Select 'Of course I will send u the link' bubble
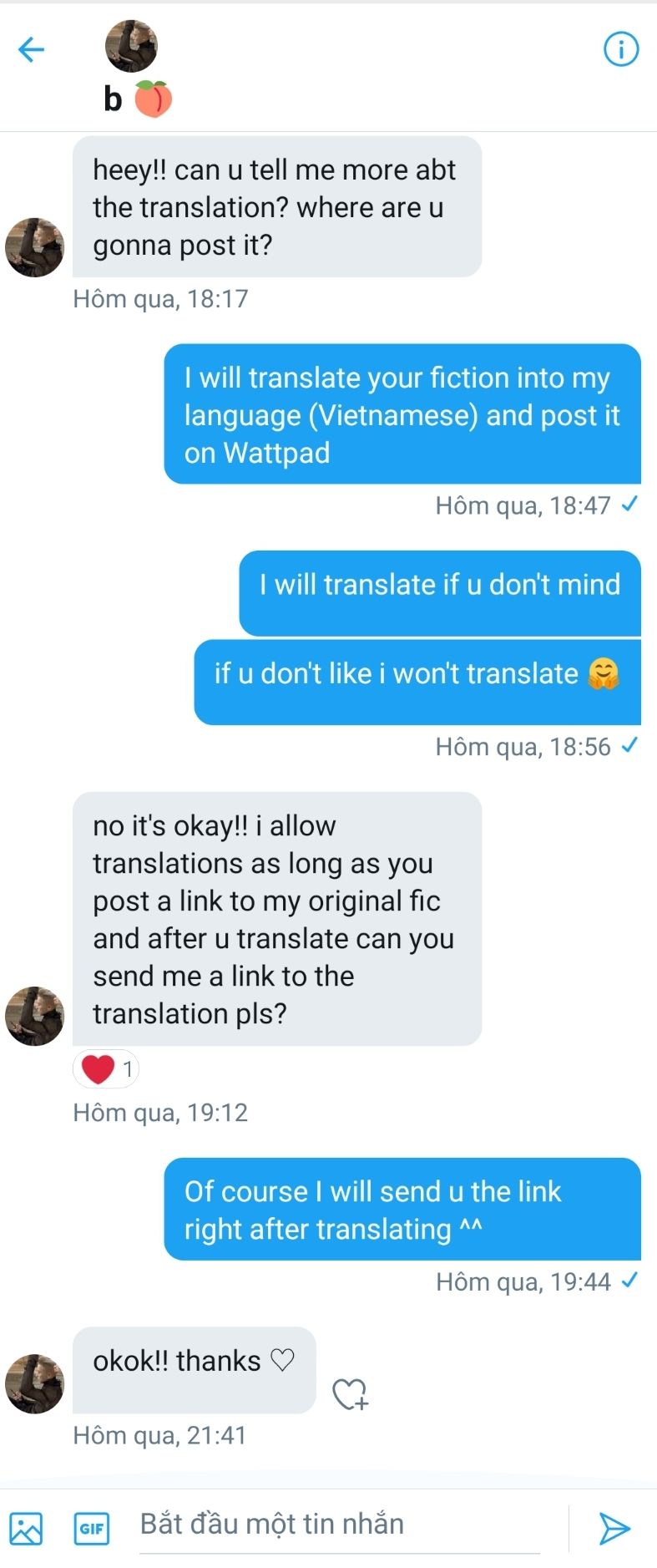 [402, 1209]
